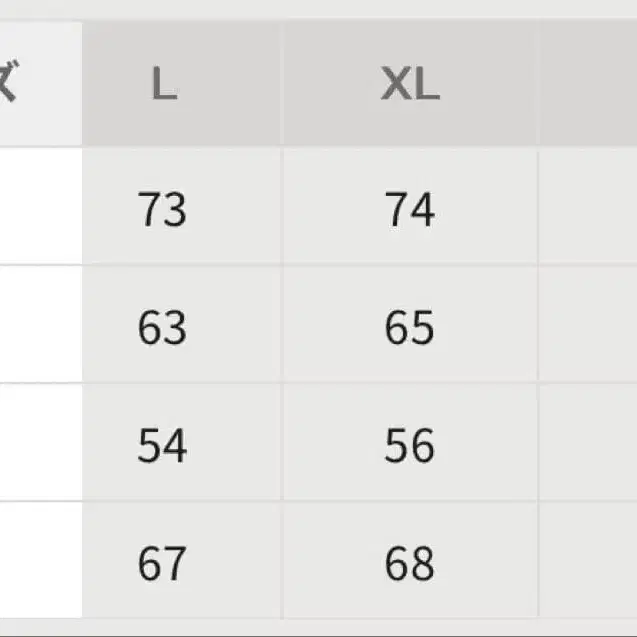Click the cell reading 67
This screenshot has height=637, width=637.
(162, 563)
